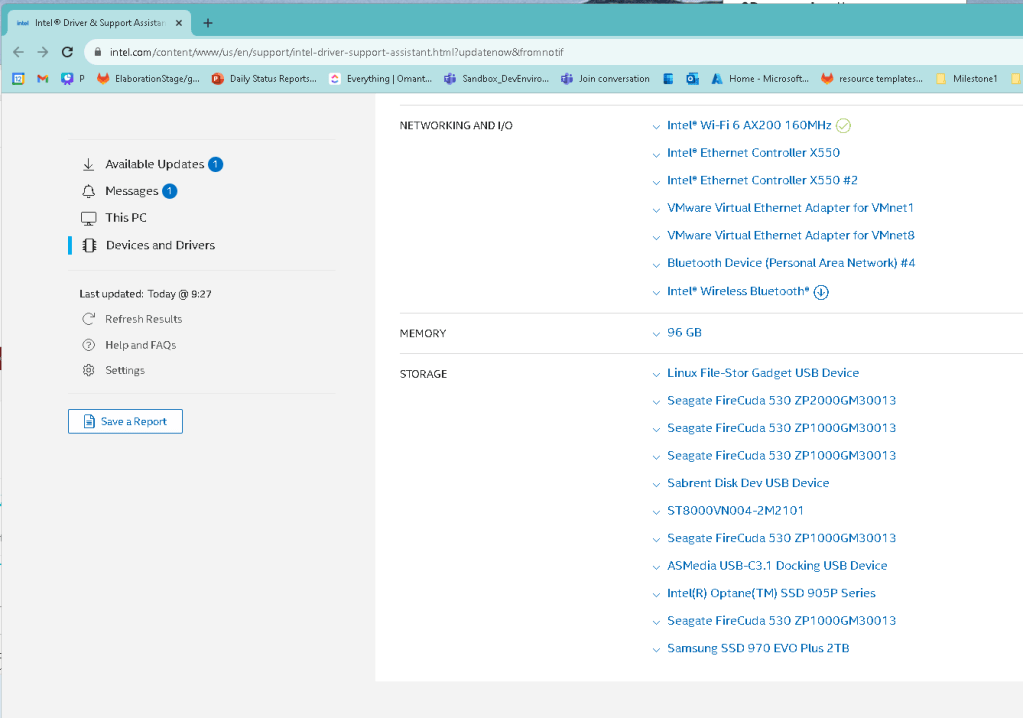Open the Join conversation bookmark
This screenshot has height=718, width=1023.
(x=605, y=79)
